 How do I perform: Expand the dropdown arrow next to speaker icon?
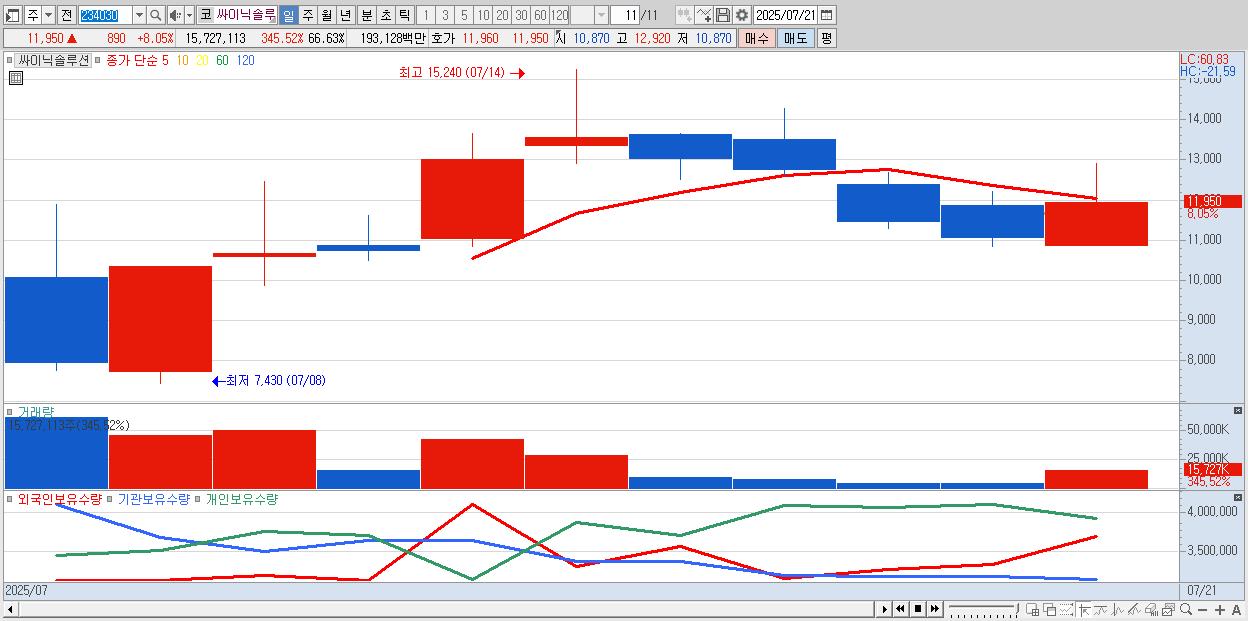(189, 15)
